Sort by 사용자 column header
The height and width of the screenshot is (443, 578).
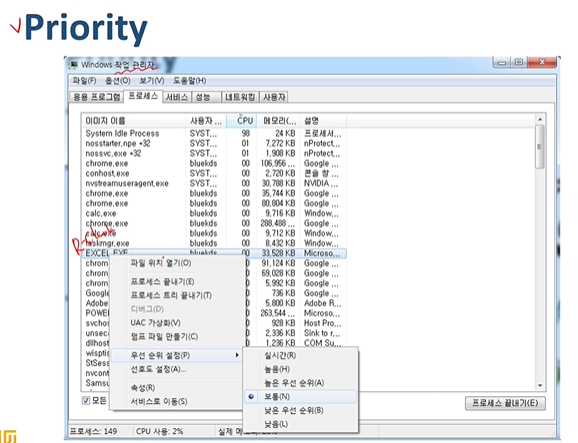206,121
